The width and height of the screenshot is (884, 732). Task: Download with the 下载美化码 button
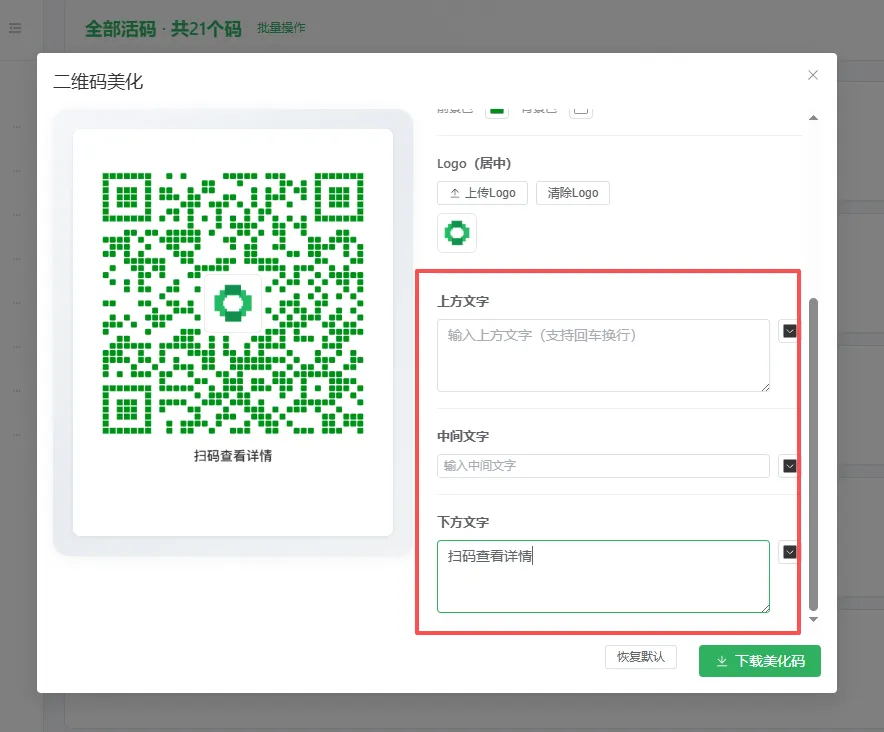759,661
